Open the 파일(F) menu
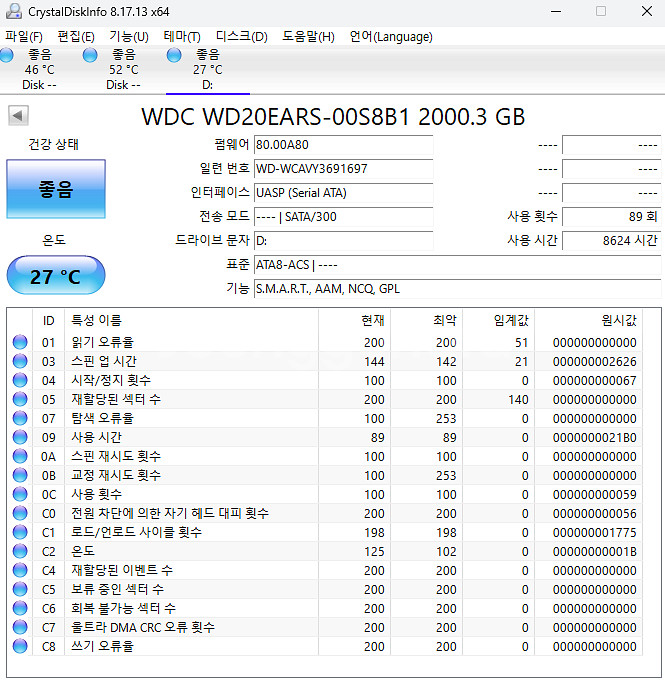 pyautogui.click(x=24, y=37)
